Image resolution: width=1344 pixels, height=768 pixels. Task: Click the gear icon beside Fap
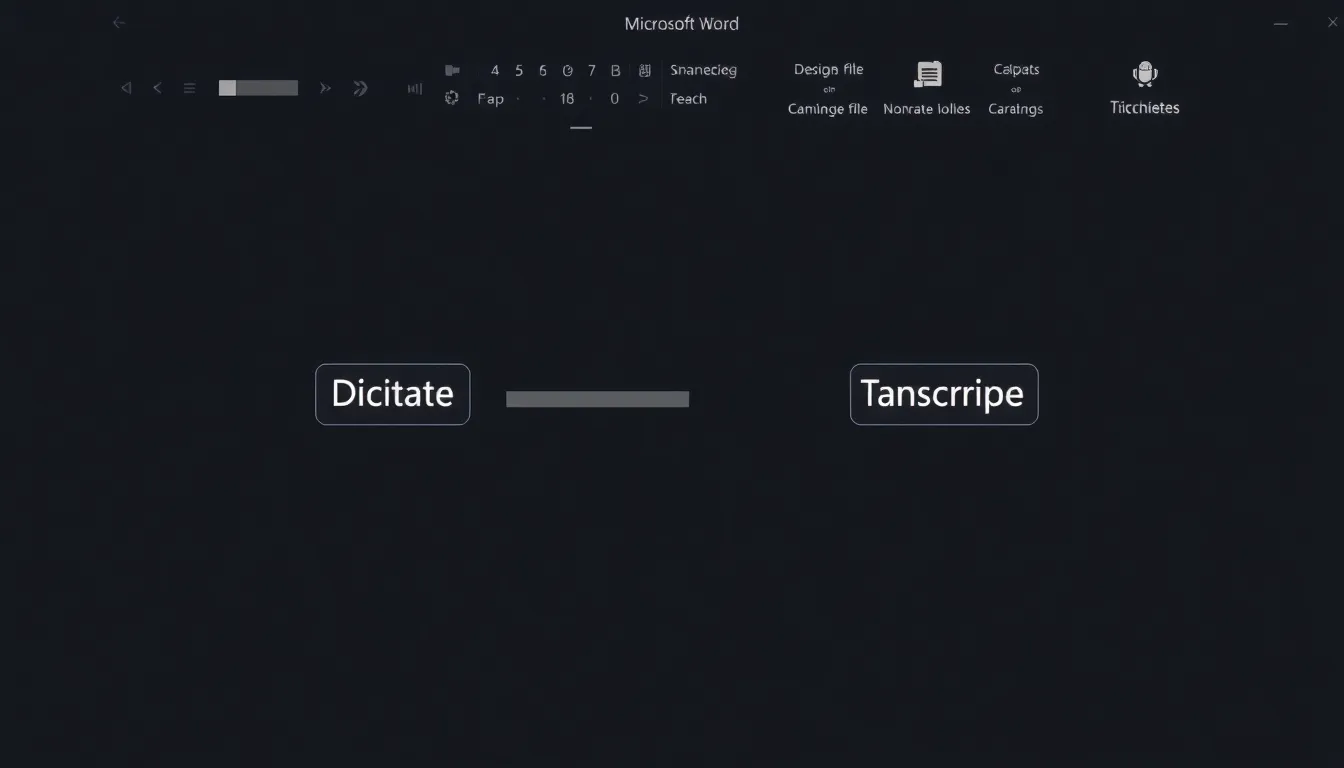pos(452,98)
